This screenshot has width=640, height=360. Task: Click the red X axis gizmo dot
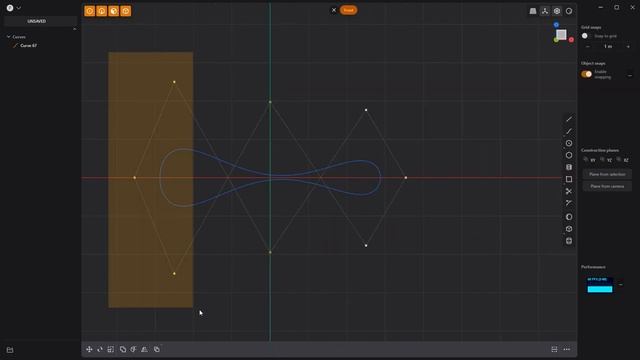571,40
